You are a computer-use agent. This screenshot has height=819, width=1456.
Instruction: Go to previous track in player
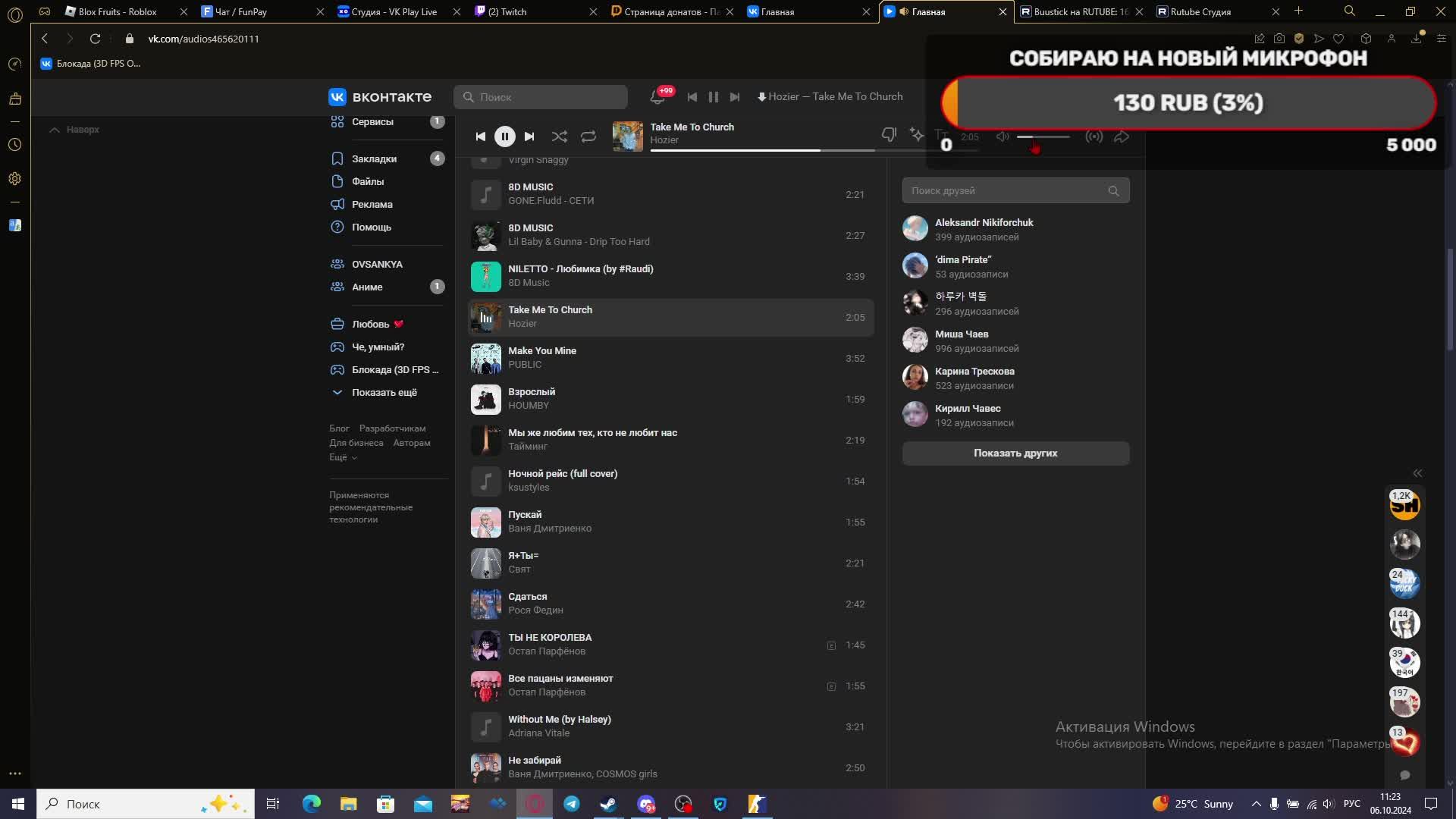point(480,136)
